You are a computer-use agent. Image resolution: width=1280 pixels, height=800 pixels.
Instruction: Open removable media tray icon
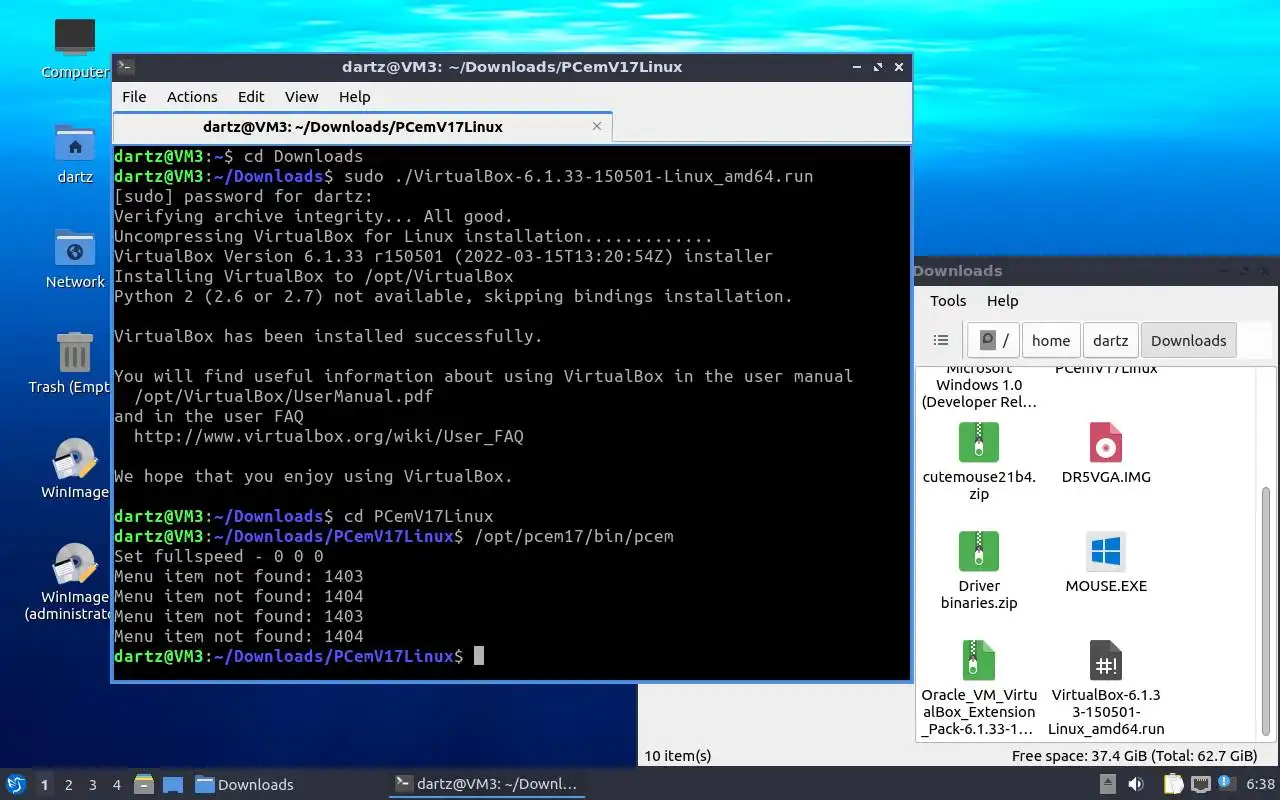coord(1108,784)
